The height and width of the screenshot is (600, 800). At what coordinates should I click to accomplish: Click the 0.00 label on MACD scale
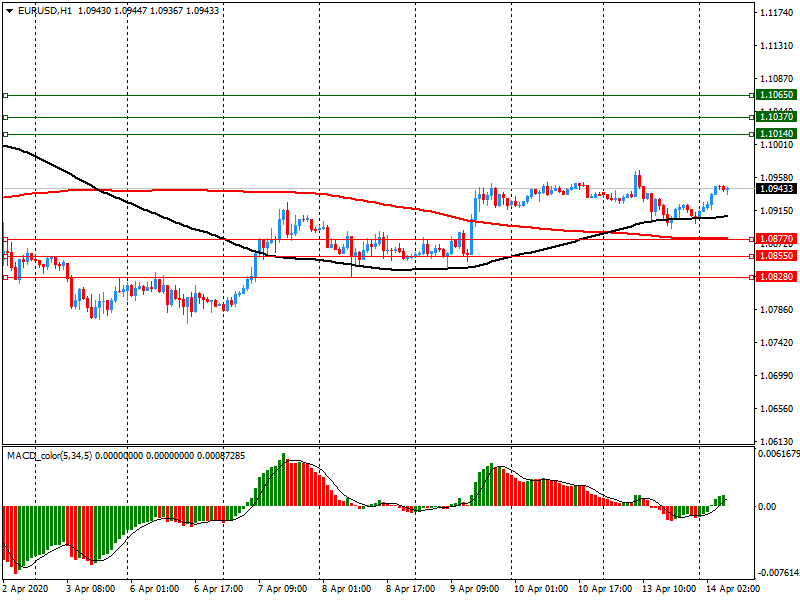tap(769, 507)
